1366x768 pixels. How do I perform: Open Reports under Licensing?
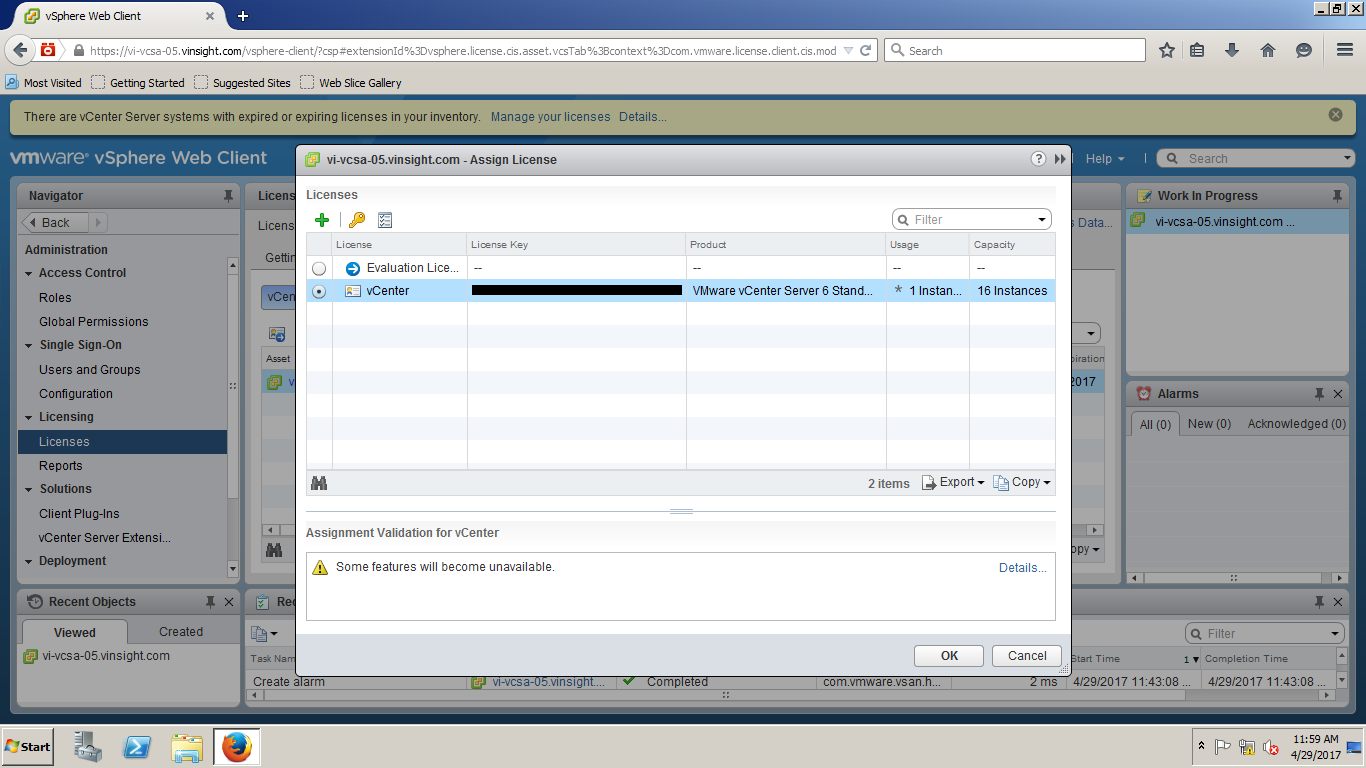click(60, 466)
